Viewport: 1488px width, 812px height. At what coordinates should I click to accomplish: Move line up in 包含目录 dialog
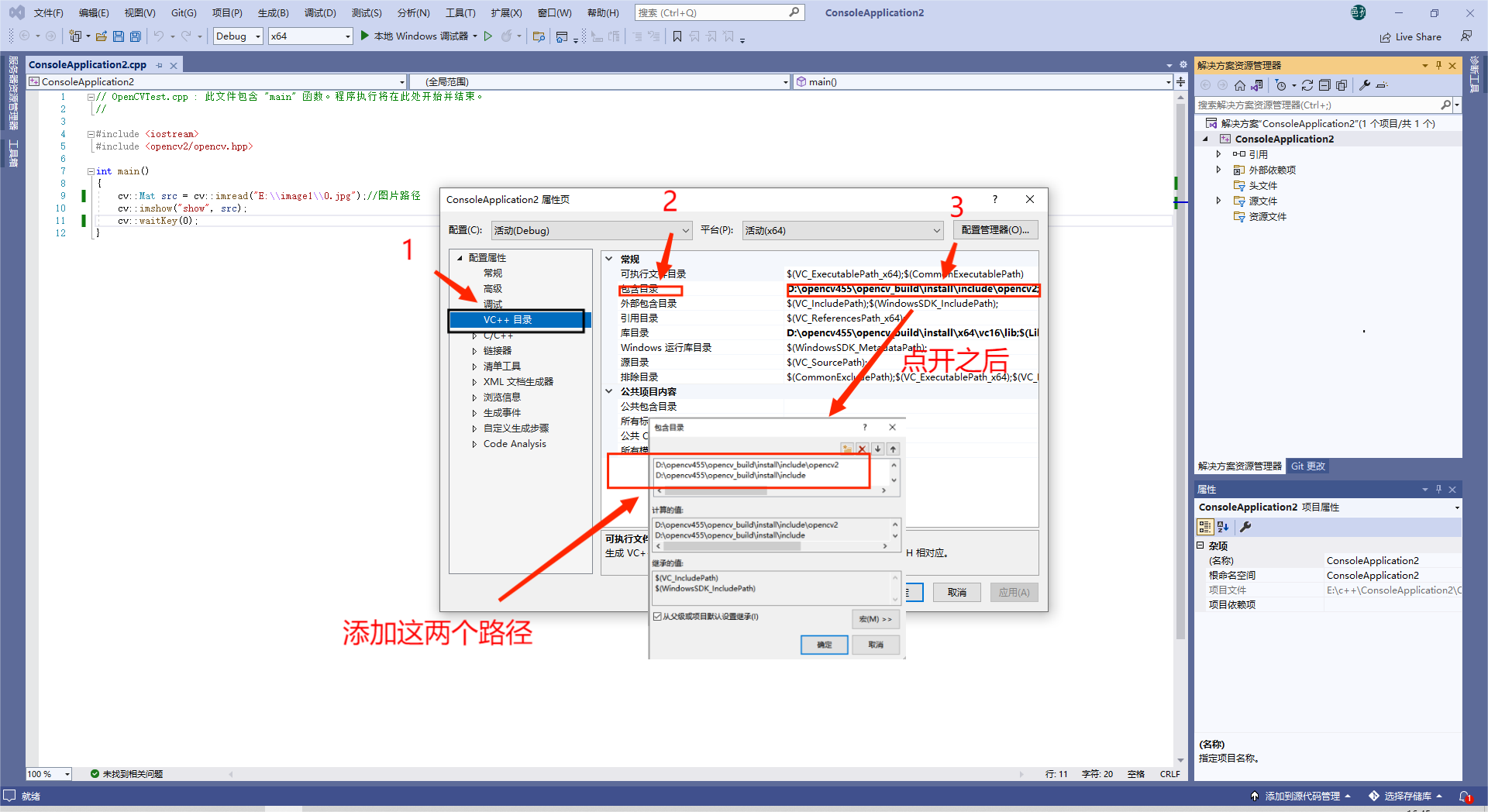point(893,449)
